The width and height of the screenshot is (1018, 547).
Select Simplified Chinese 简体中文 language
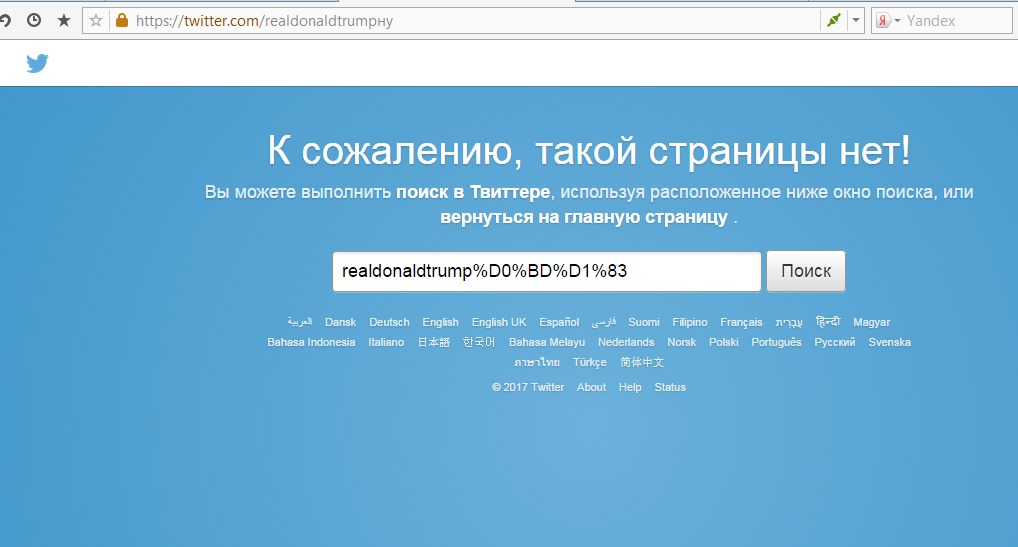[x=641, y=362]
